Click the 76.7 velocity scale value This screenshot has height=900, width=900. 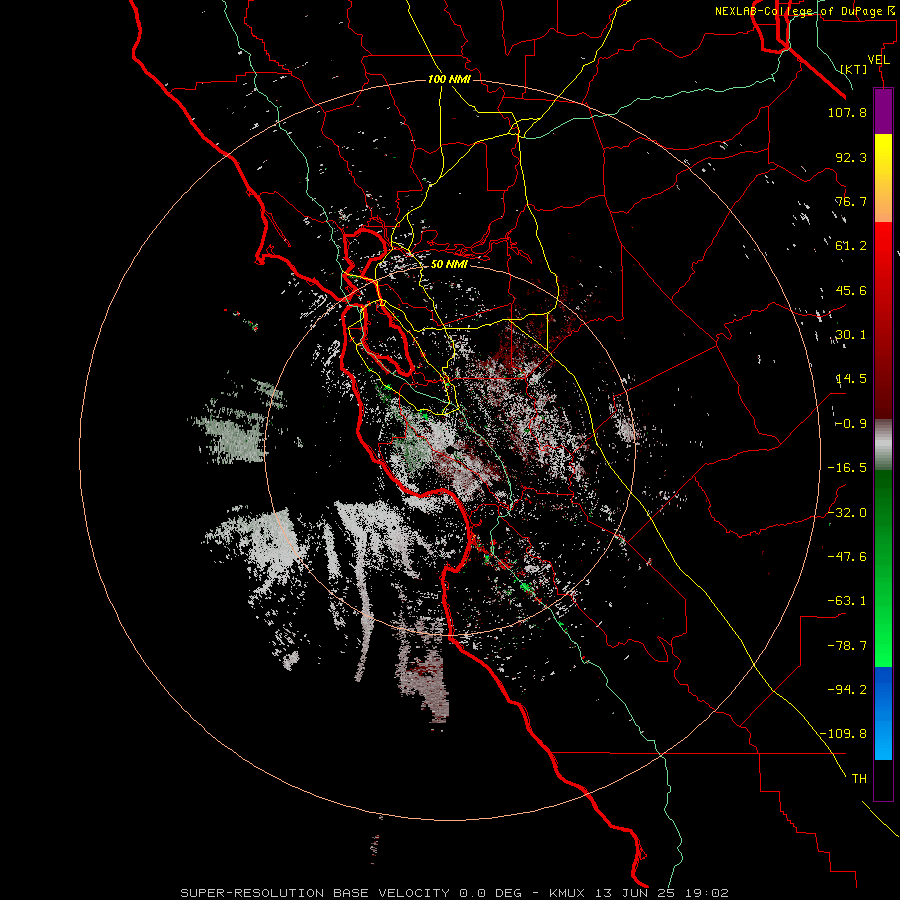[851, 201]
